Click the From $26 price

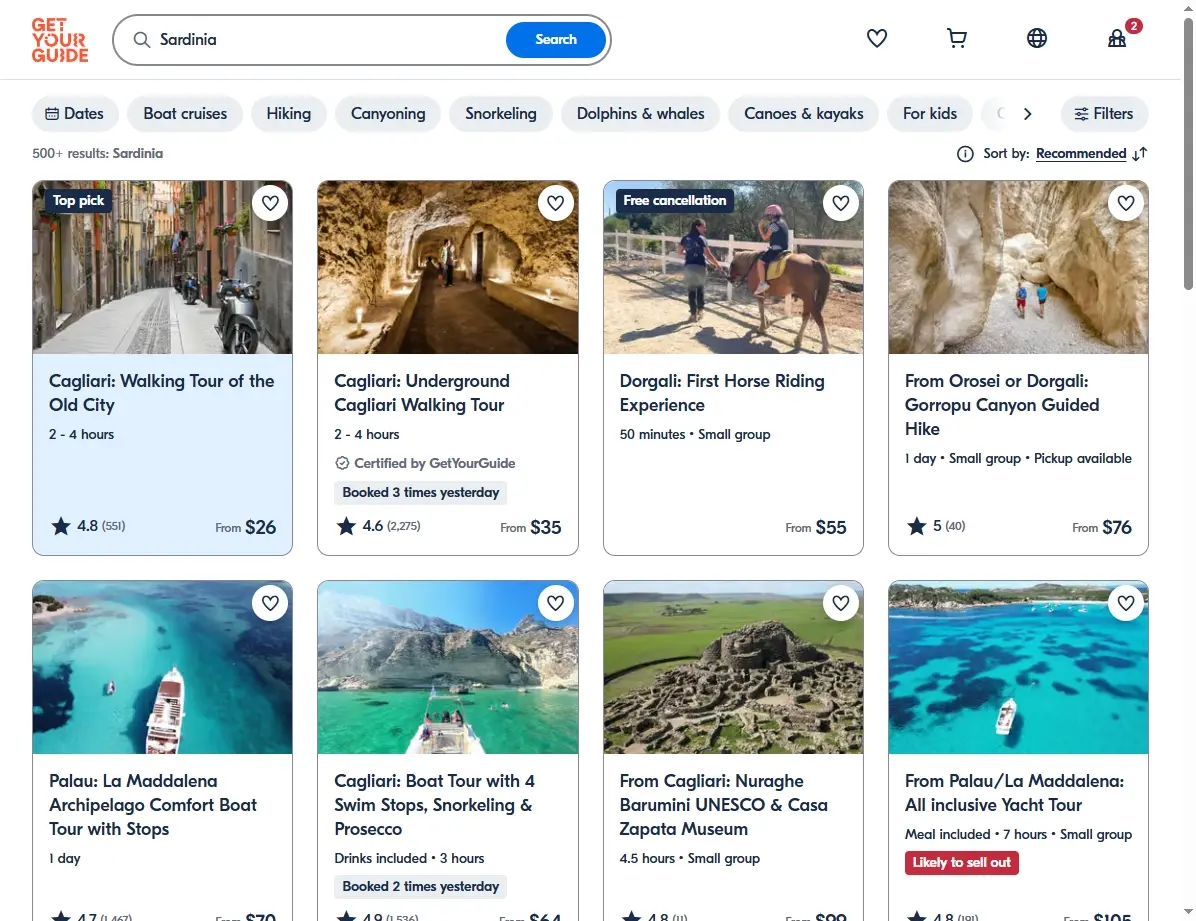[246, 527]
